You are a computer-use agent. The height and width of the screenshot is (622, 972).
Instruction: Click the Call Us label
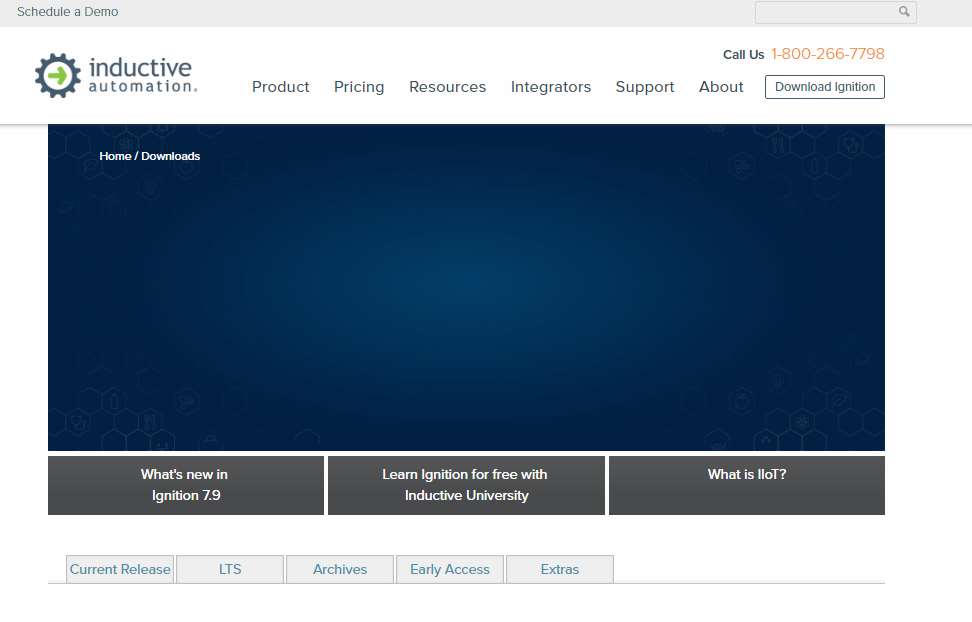point(743,55)
